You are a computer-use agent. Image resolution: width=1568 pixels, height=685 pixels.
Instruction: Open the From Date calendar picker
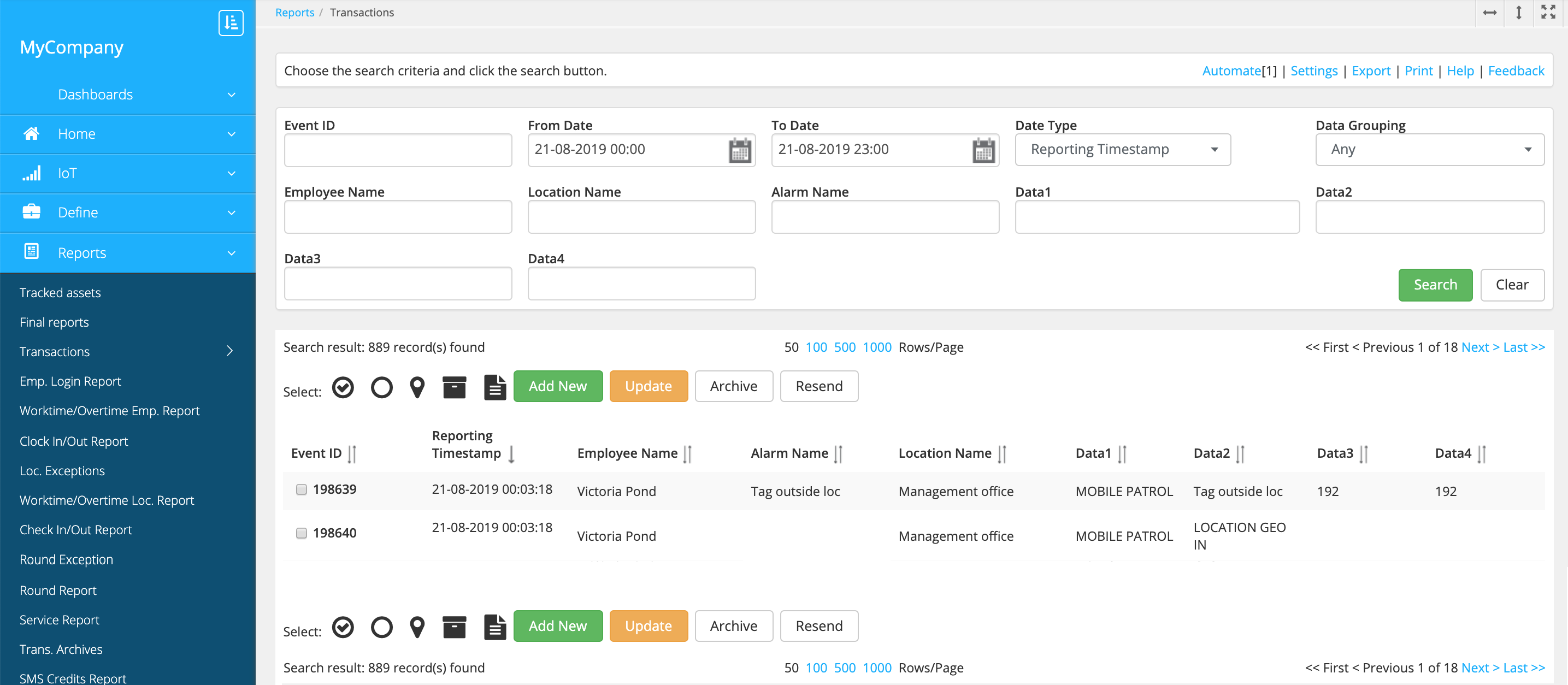pyautogui.click(x=740, y=150)
